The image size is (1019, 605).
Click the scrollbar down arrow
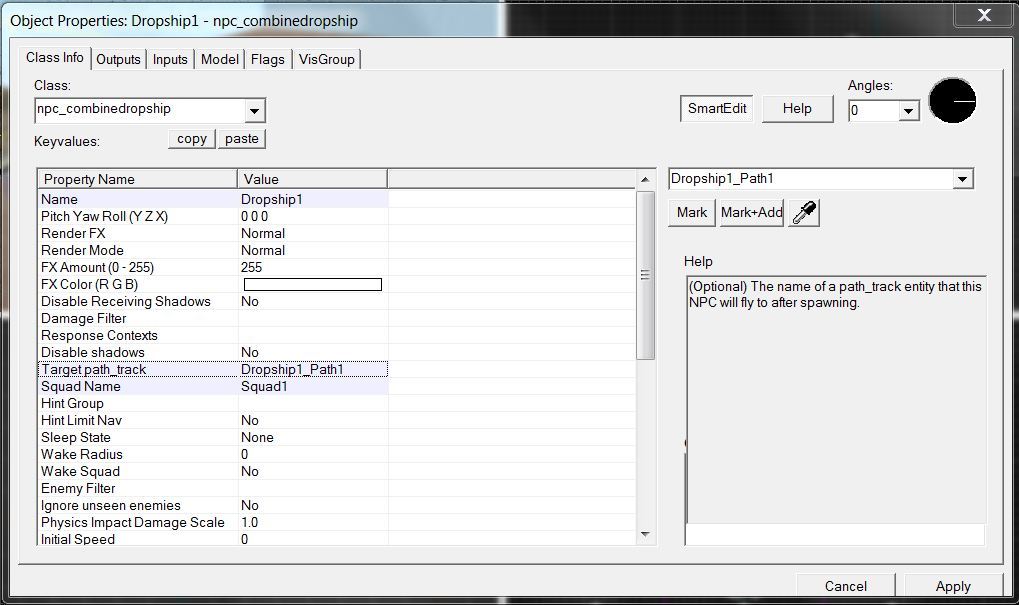pos(645,535)
